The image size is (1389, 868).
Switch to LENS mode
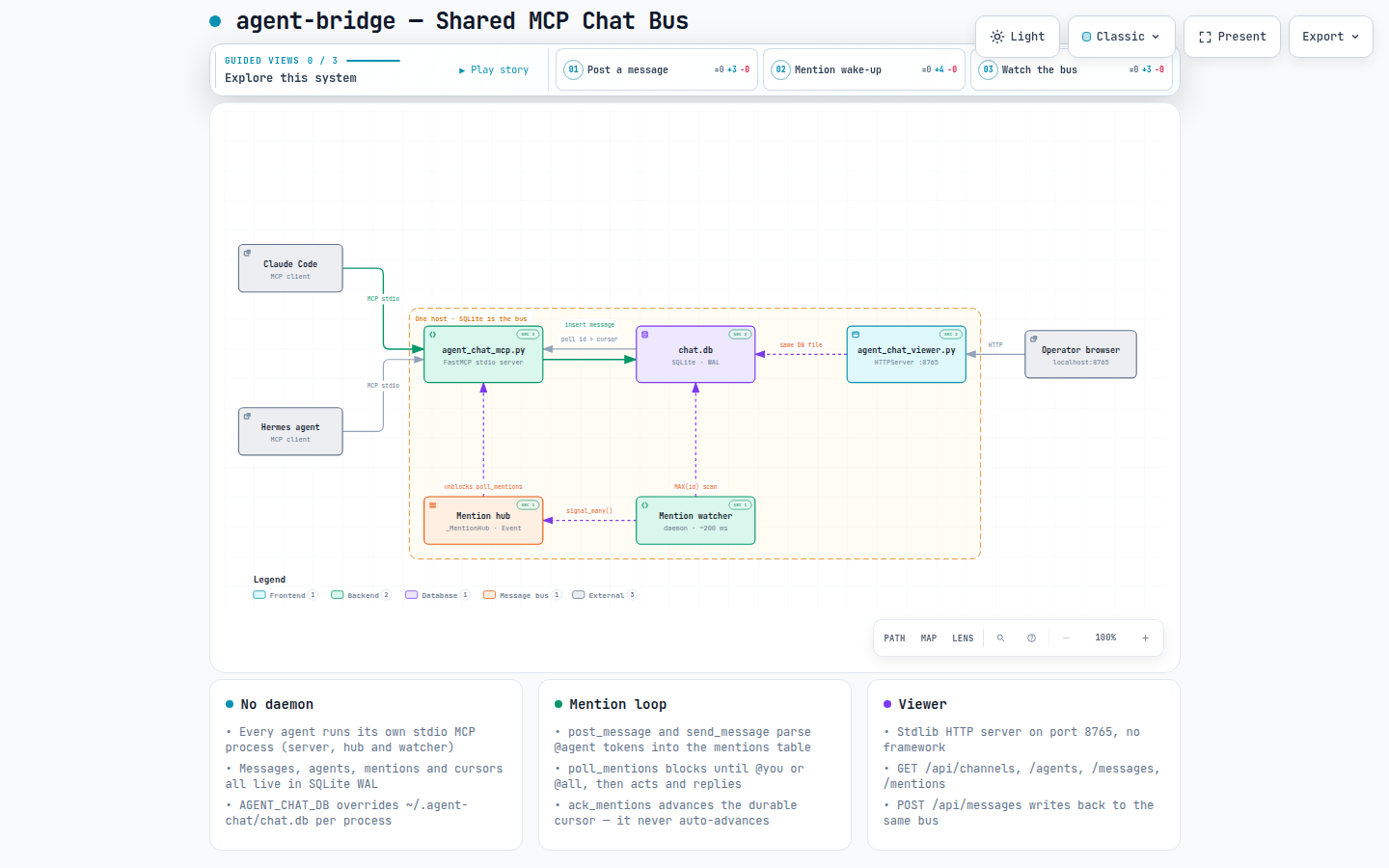[x=963, y=638]
